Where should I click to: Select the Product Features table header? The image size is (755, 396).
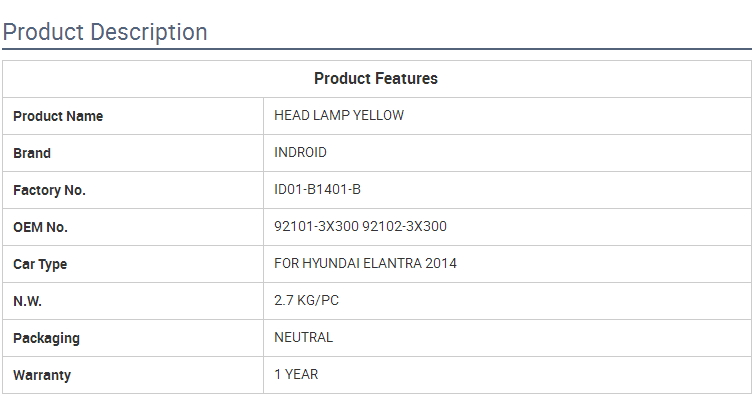click(x=376, y=79)
